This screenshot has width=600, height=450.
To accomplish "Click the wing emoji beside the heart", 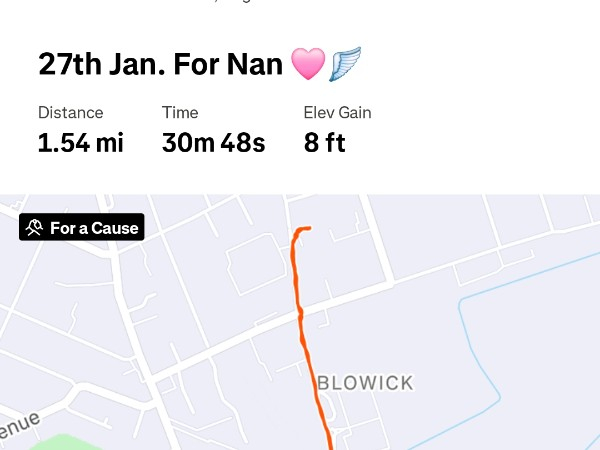I will point(344,65).
